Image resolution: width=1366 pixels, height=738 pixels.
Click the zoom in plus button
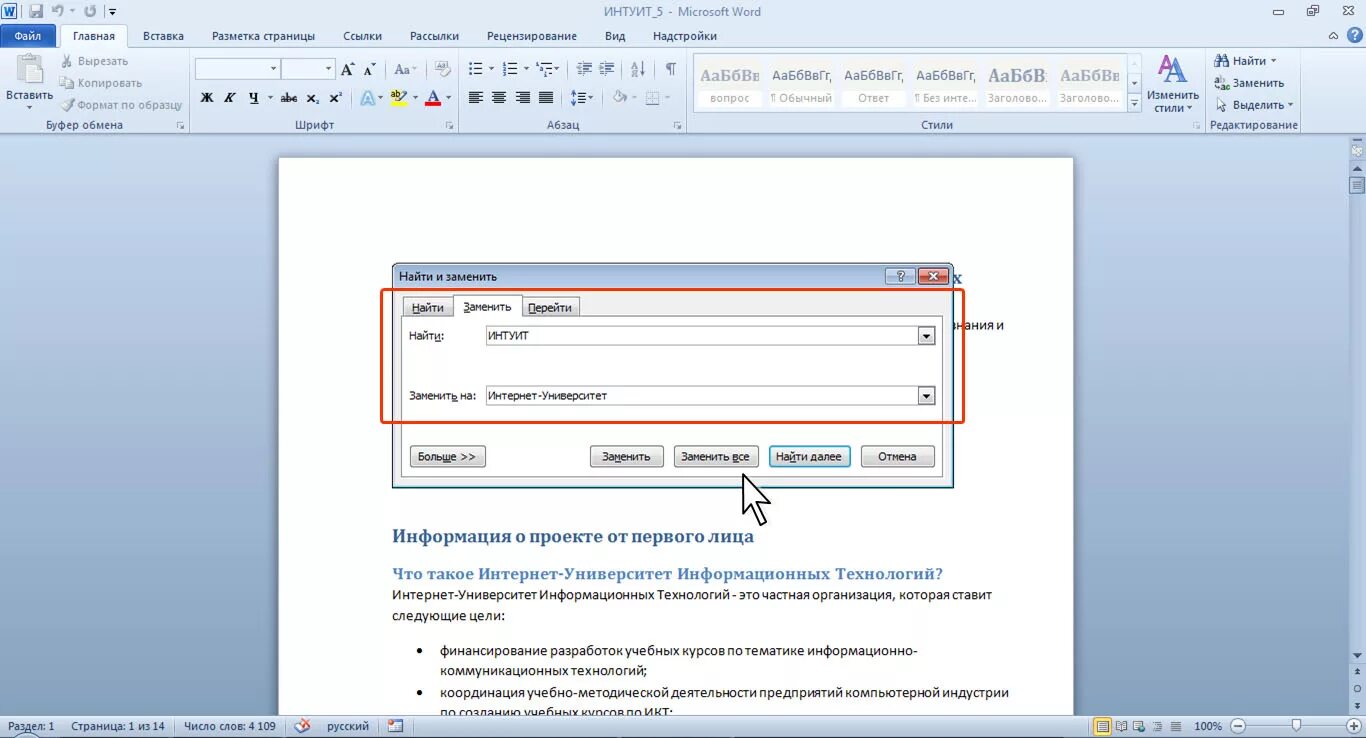(1354, 726)
